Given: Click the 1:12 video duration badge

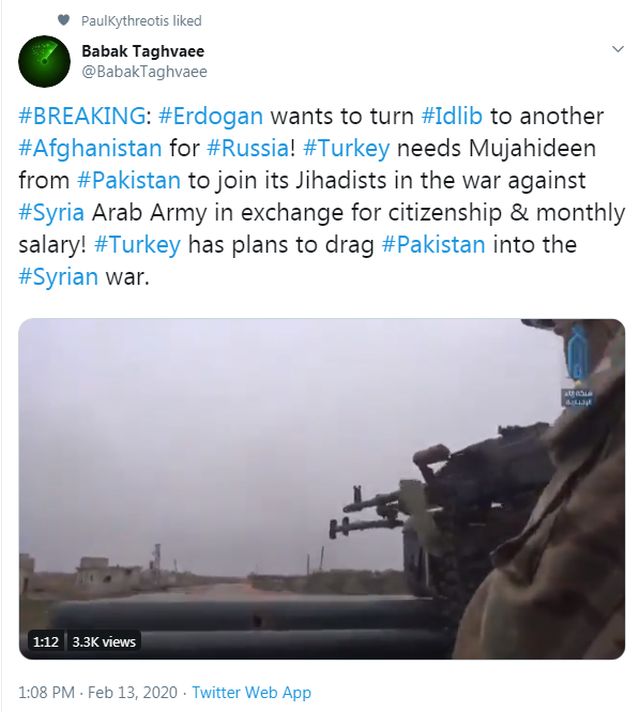Looking at the screenshot, I should [46, 642].
